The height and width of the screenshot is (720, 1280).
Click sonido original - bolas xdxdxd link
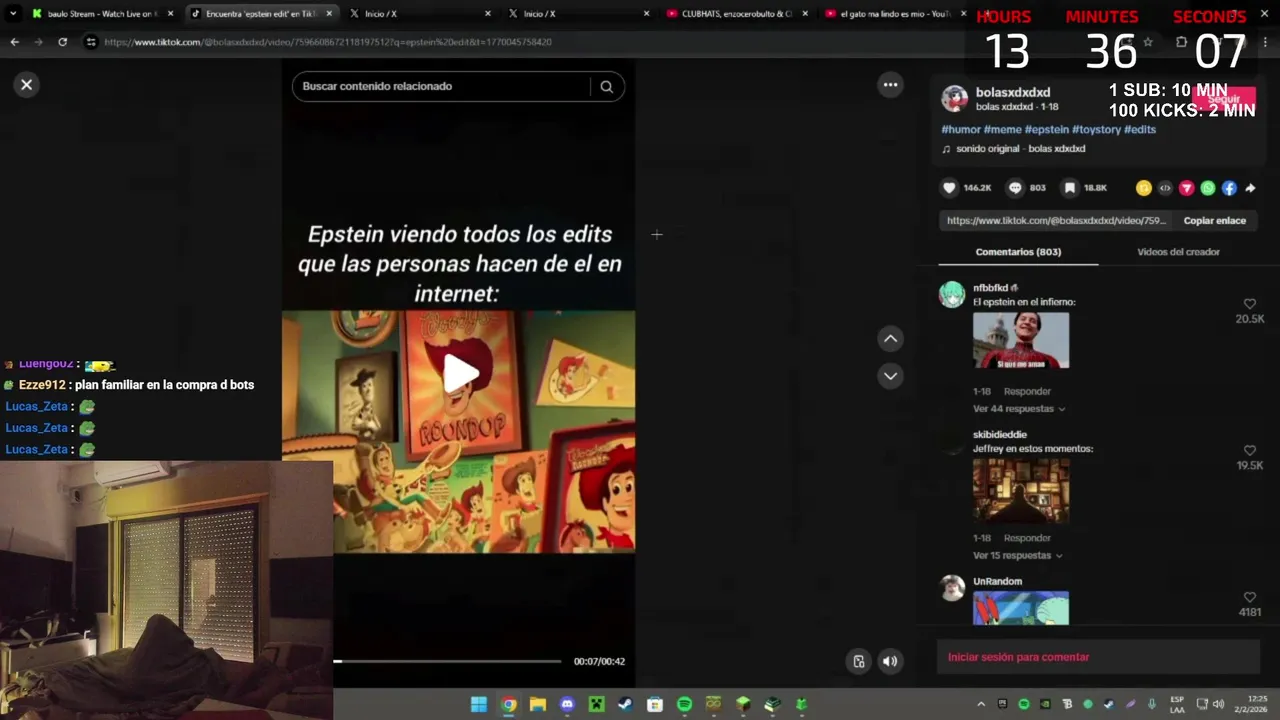click(1020, 149)
